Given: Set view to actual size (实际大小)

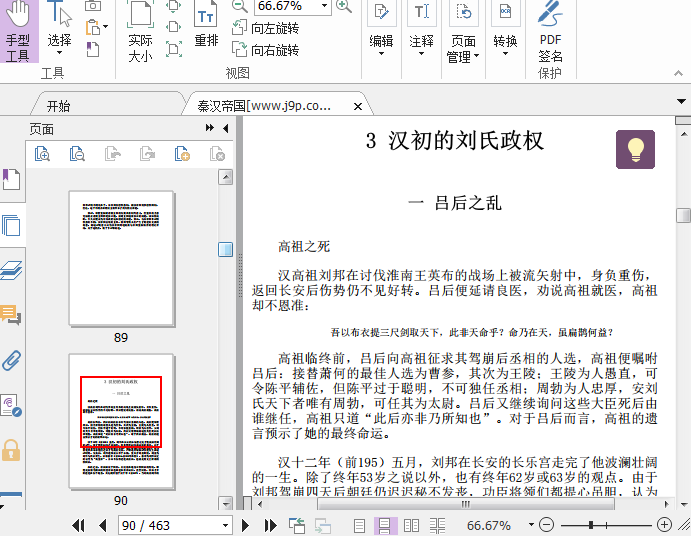Looking at the screenshot, I should [140, 32].
